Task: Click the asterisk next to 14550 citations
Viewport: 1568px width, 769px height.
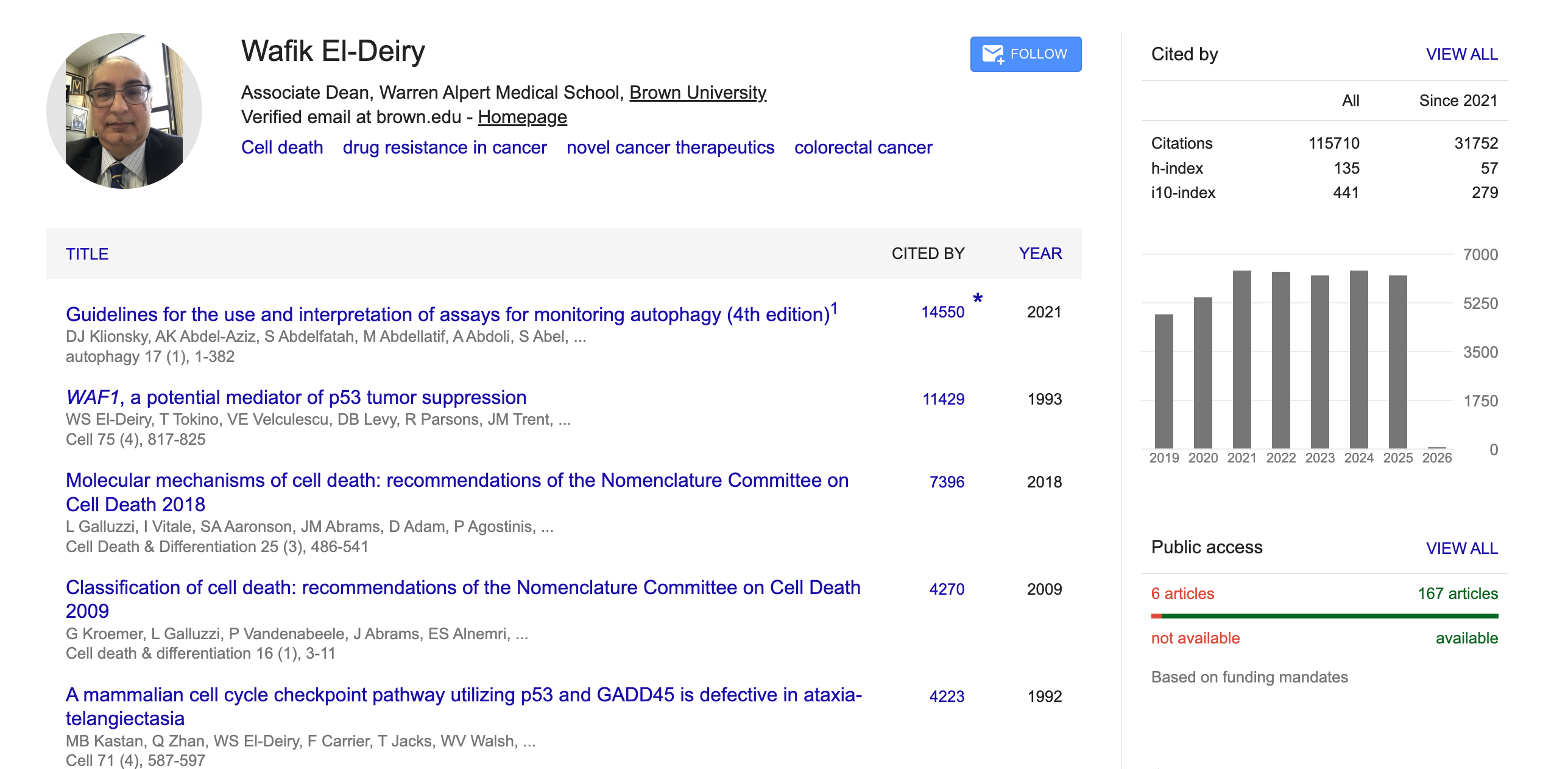Action: pyautogui.click(x=977, y=299)
